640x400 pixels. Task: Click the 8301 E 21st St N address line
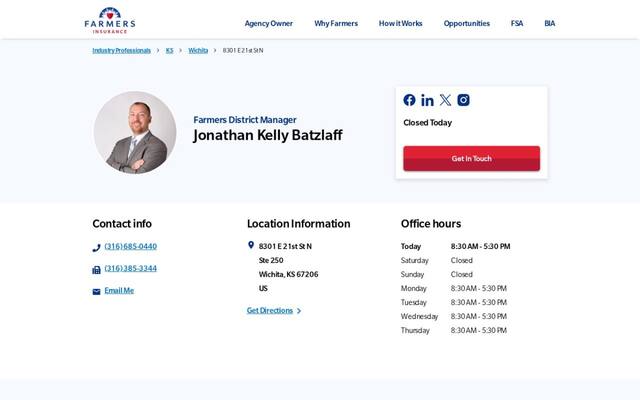285,247
